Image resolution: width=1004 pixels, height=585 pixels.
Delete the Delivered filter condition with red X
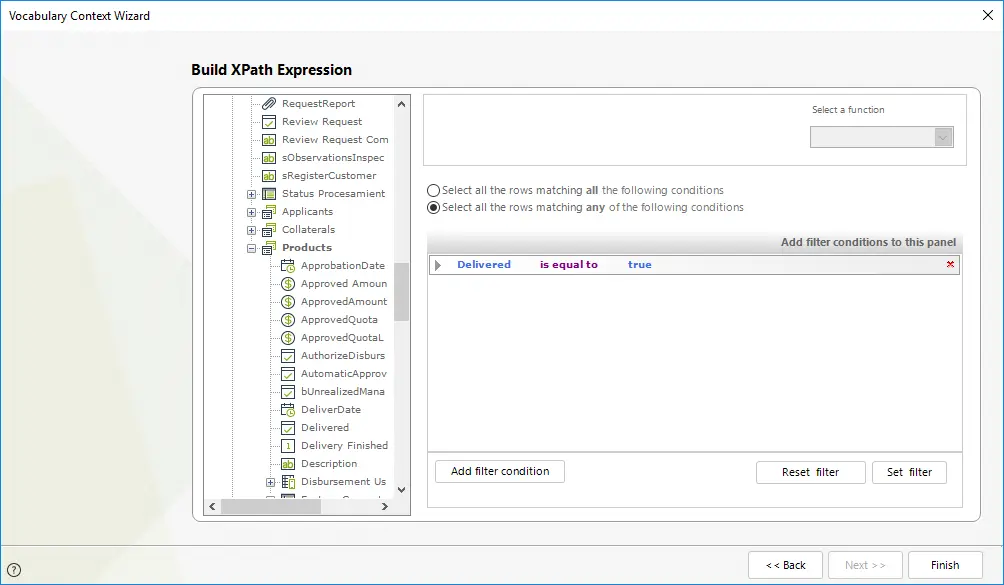[950, 264]
